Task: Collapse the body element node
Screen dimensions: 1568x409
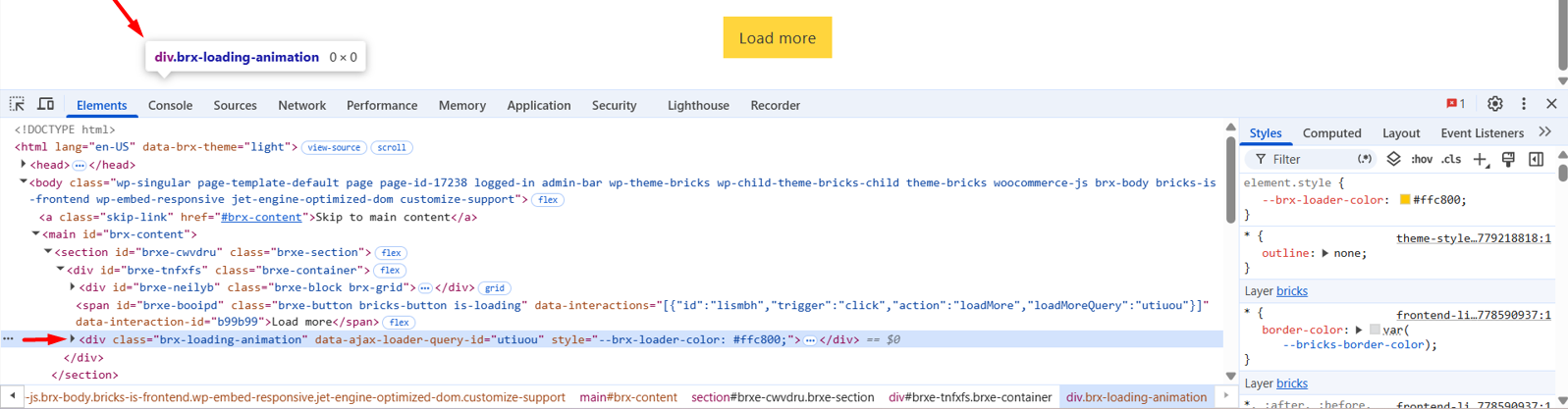Action: point(24,181)
